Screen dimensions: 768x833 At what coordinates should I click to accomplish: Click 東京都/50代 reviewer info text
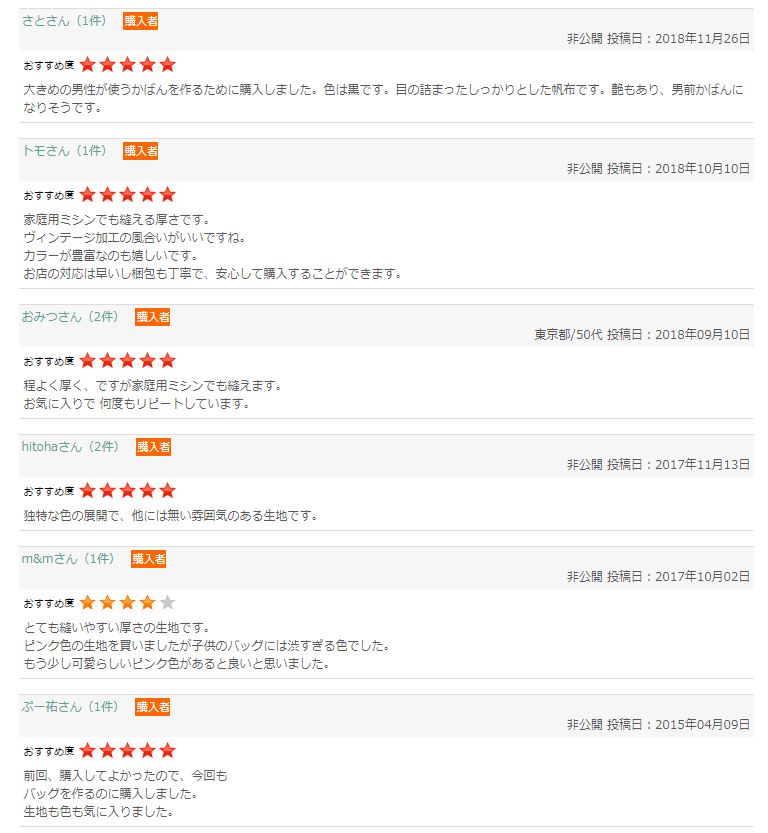[x=568, y=334]
